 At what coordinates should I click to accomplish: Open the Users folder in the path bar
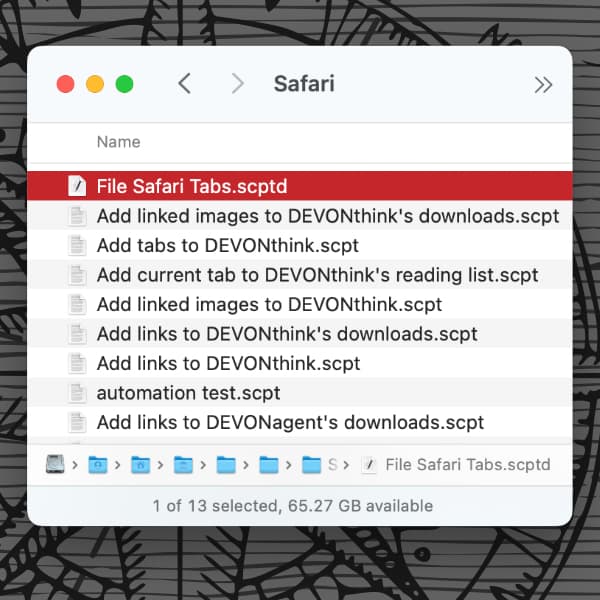[x=98, y=465]
